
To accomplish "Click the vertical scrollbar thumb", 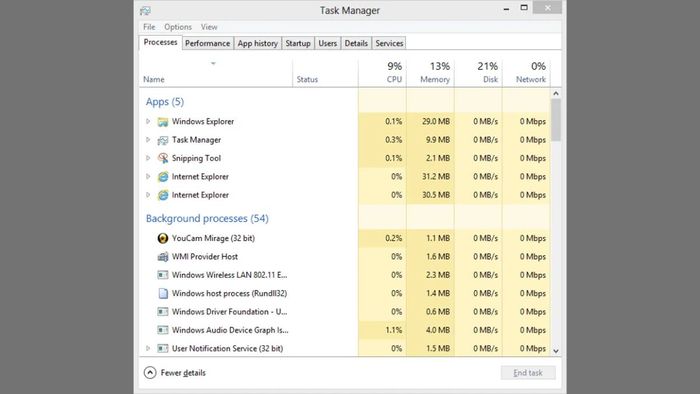I will (556, 120).
